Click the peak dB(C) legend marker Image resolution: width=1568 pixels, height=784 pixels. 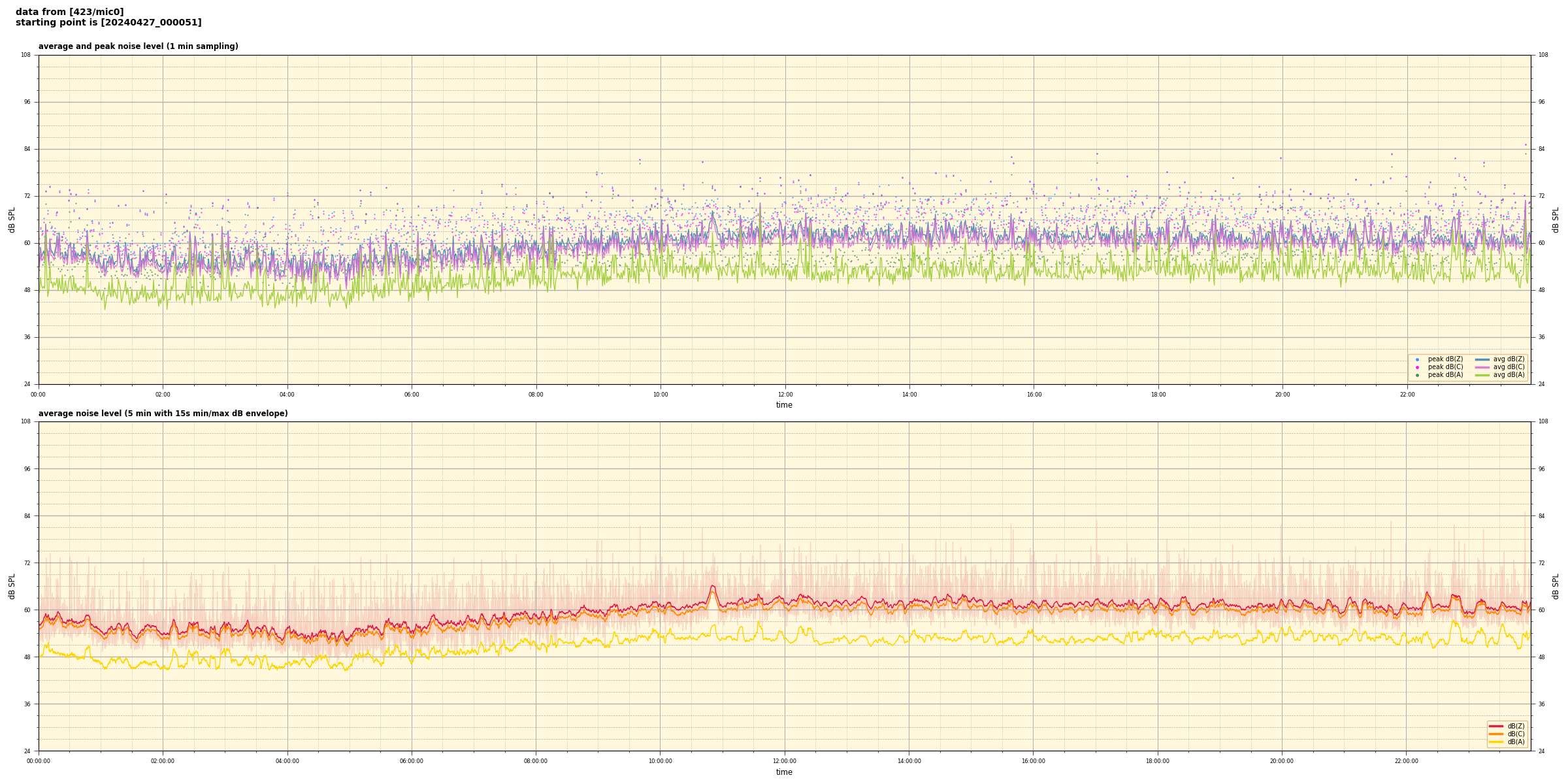(1417, 367)
